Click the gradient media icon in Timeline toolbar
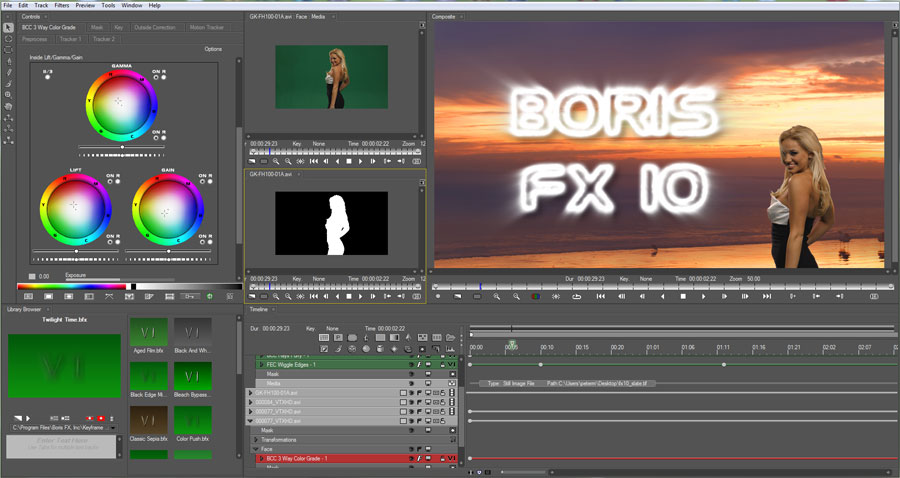Image resolution: width=900 pixels, height=478 pixels. click(394, 337)
